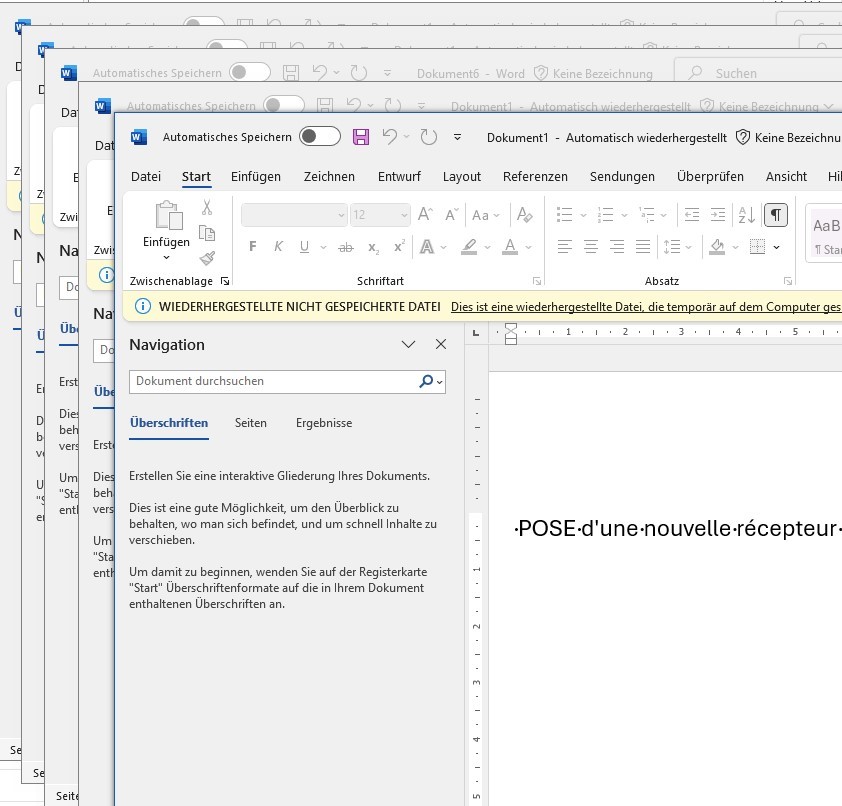The image size is (842, 806).
Task: Open multilevel list dropdown
Action: coord(664,215)
